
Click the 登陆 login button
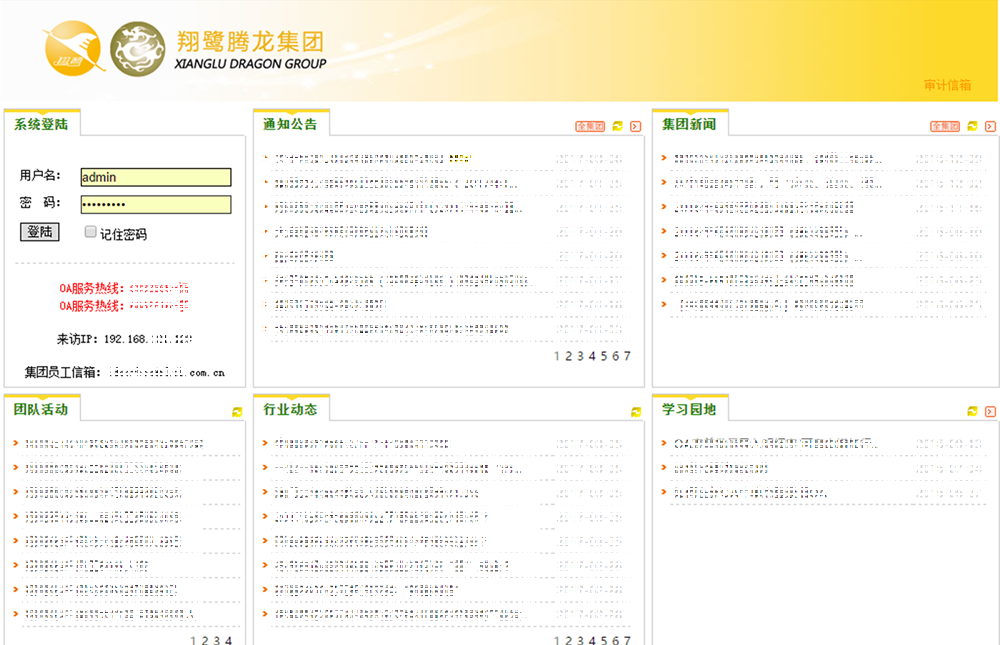click(x=40, y=232)
